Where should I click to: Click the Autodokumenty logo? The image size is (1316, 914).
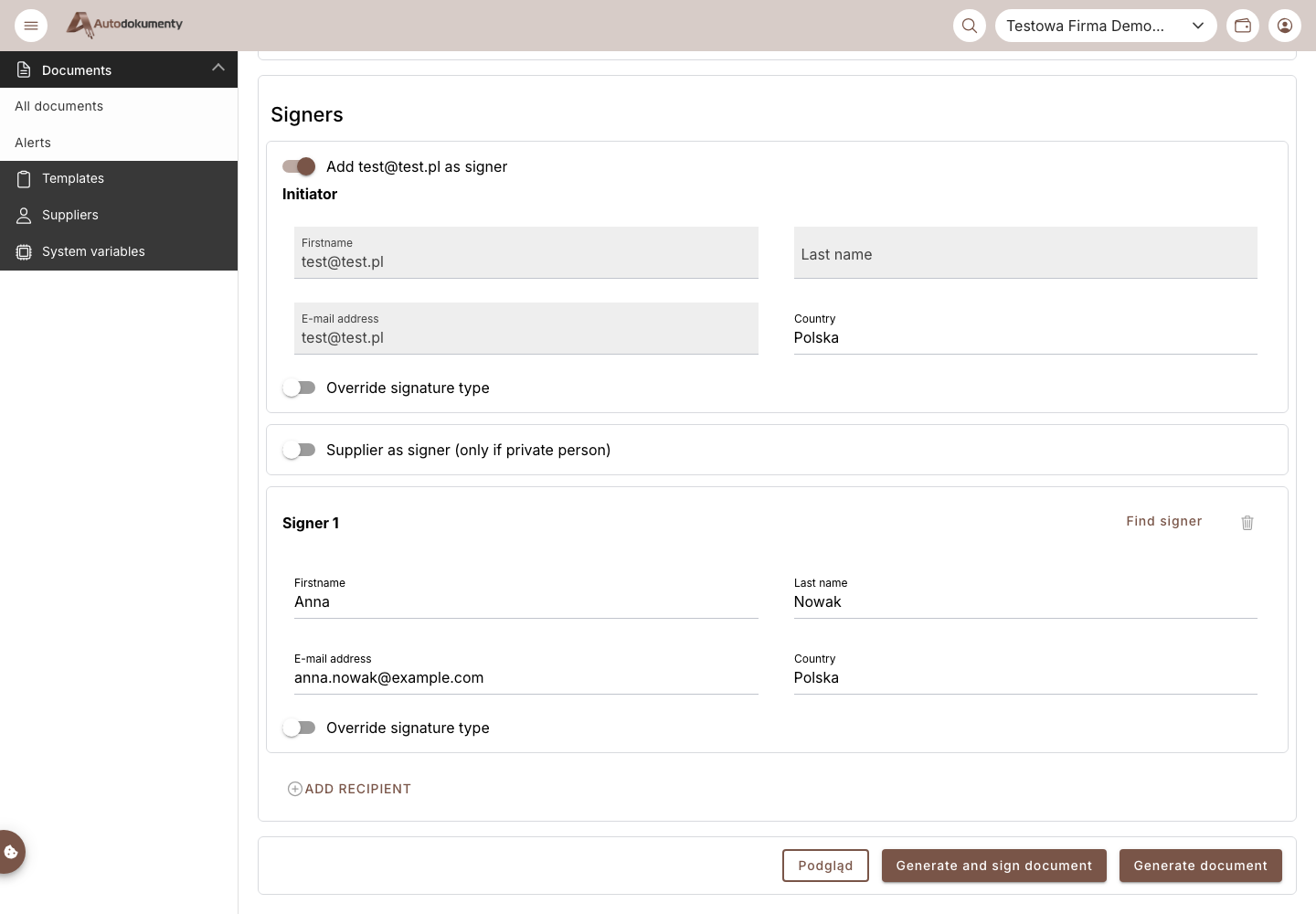point(124,25)
